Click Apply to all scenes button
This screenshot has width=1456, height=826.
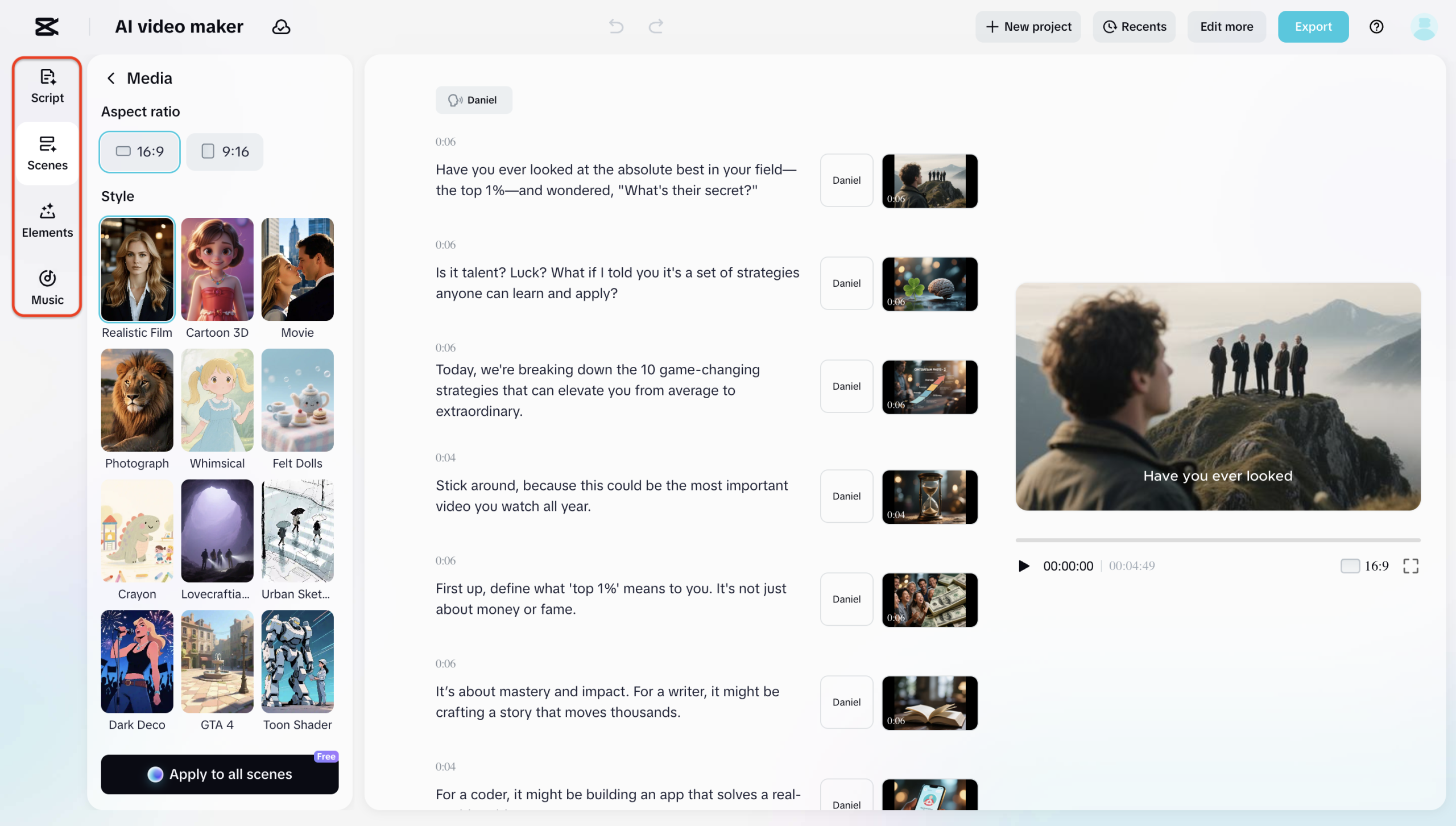click(x=220, y=774)
